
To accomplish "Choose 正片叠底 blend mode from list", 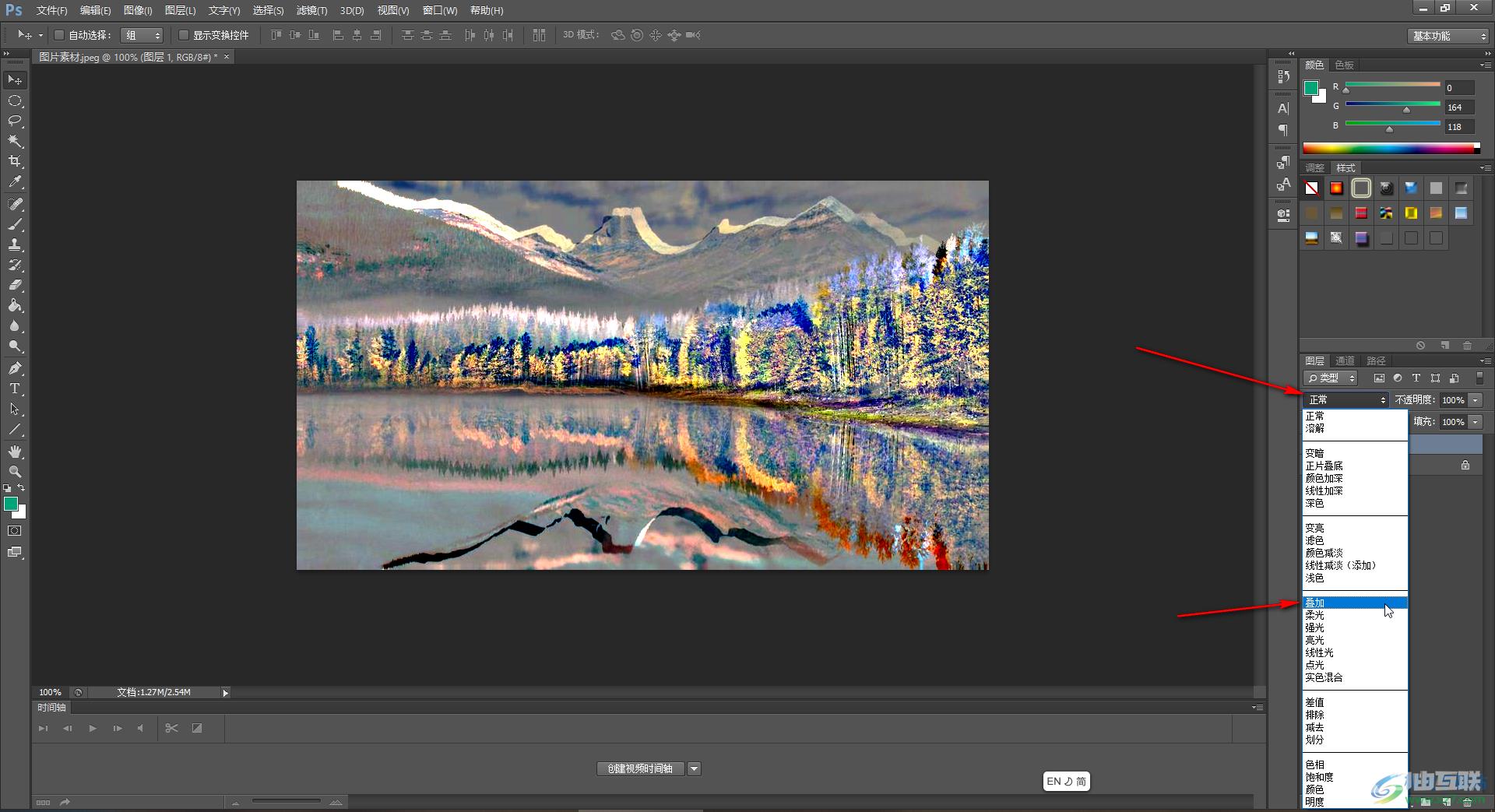I will (1356, 466).
